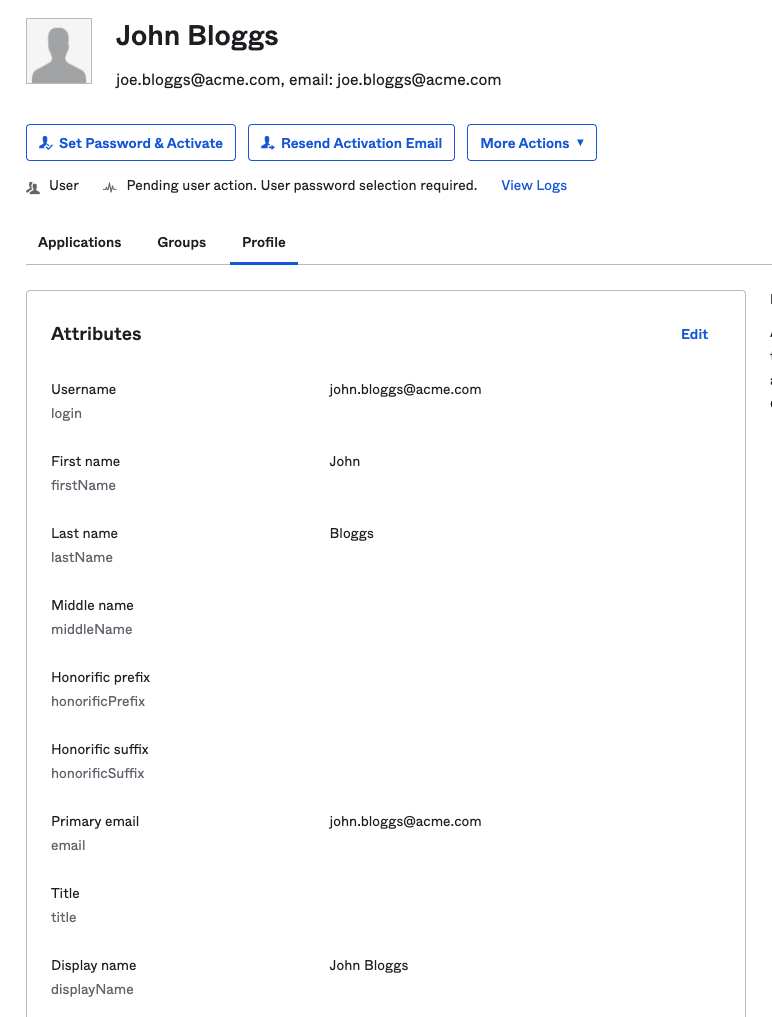The width and height of the screenshot is (772, 1017).
Task: Switch to the Applications tab
Action: (x=79, y=242)
